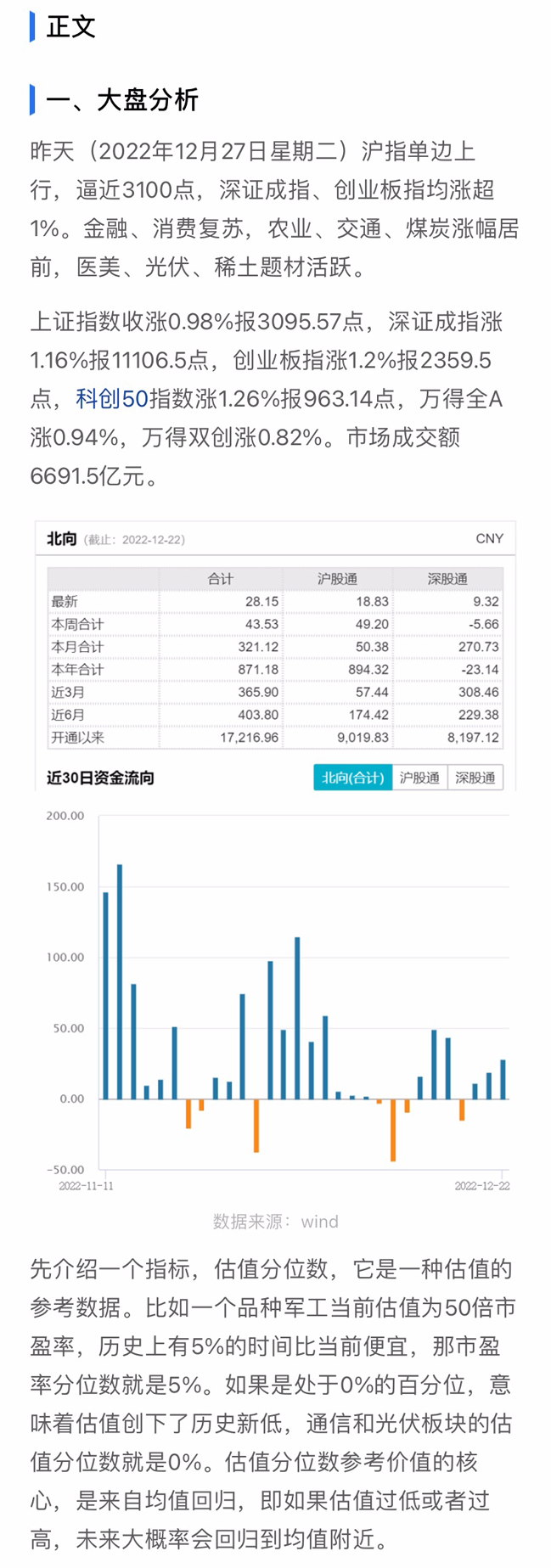Click the 17,216.96 total value cell

click(x=249, y=738)
